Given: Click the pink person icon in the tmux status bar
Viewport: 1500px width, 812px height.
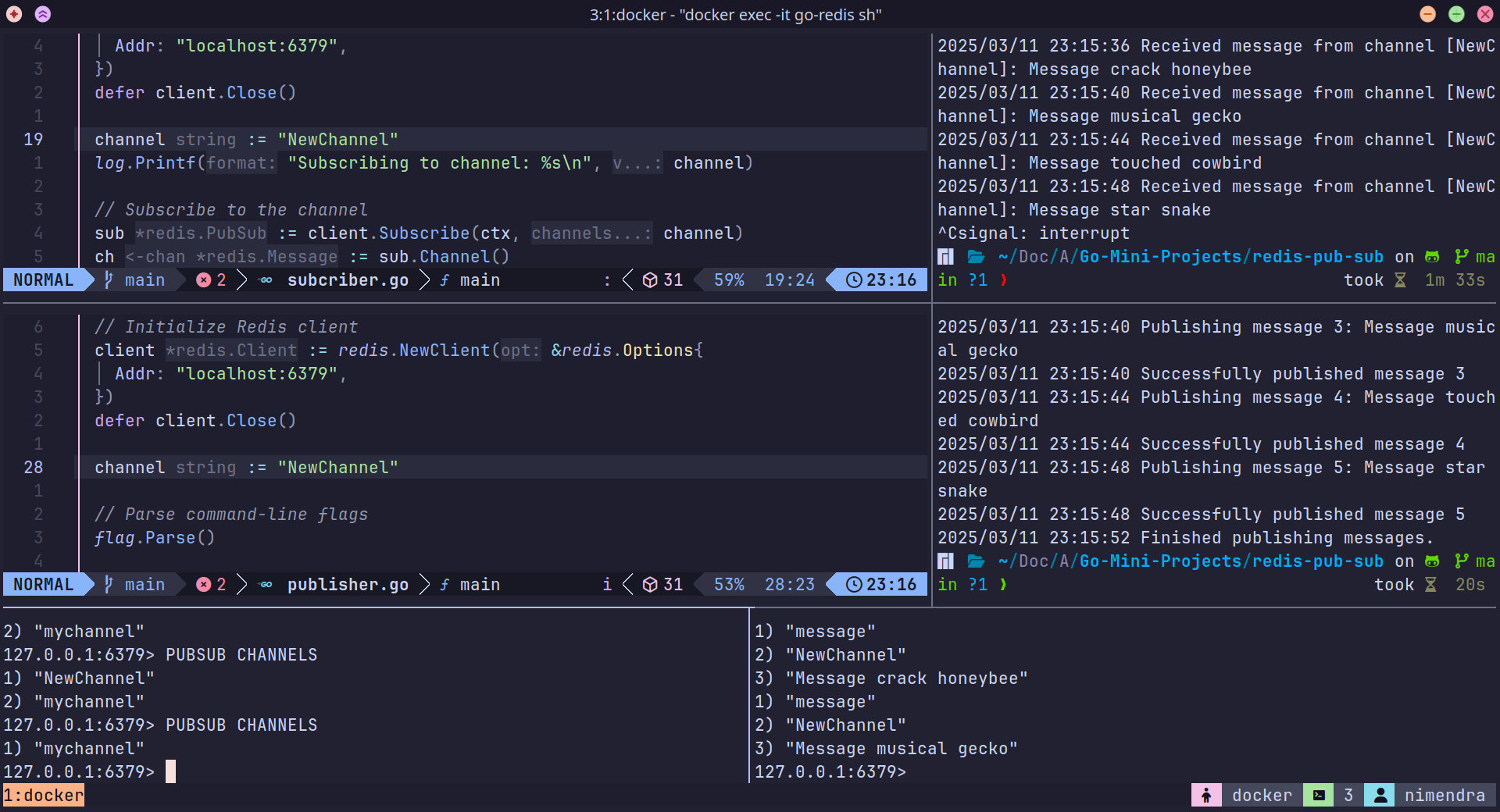Looking at the screenshot, I should coord(1206,795).
